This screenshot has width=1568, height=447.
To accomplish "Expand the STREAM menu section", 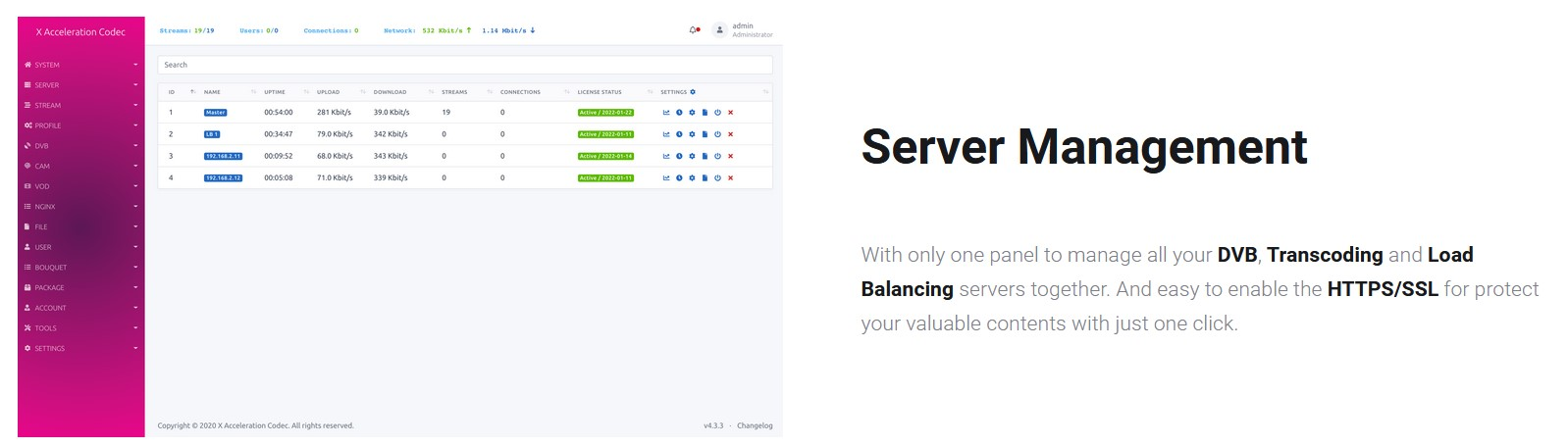I will coord(80,106).
